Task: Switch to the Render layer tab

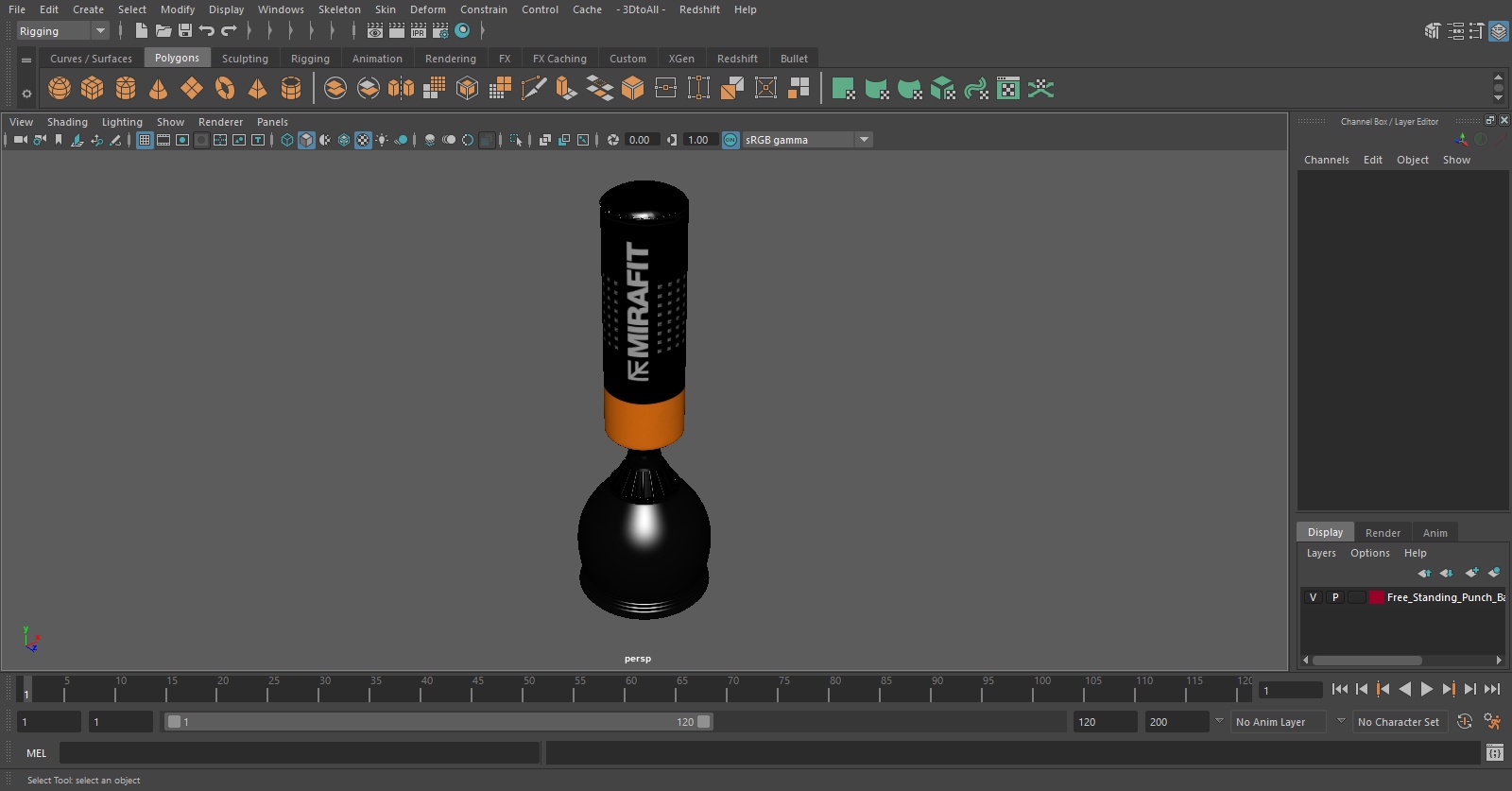Action: (1383, 533)
